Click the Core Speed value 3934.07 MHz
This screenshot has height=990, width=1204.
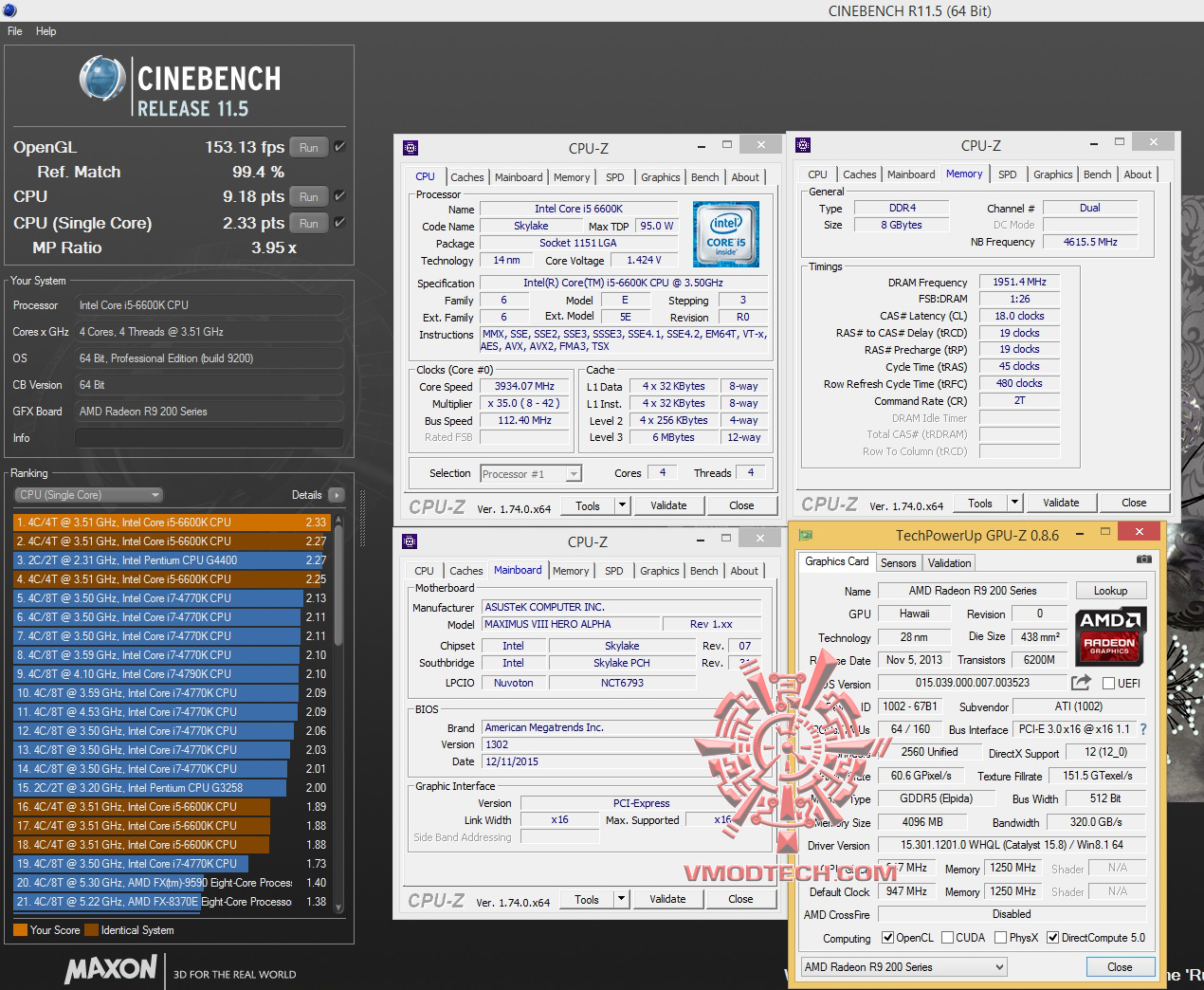[524, 387]
